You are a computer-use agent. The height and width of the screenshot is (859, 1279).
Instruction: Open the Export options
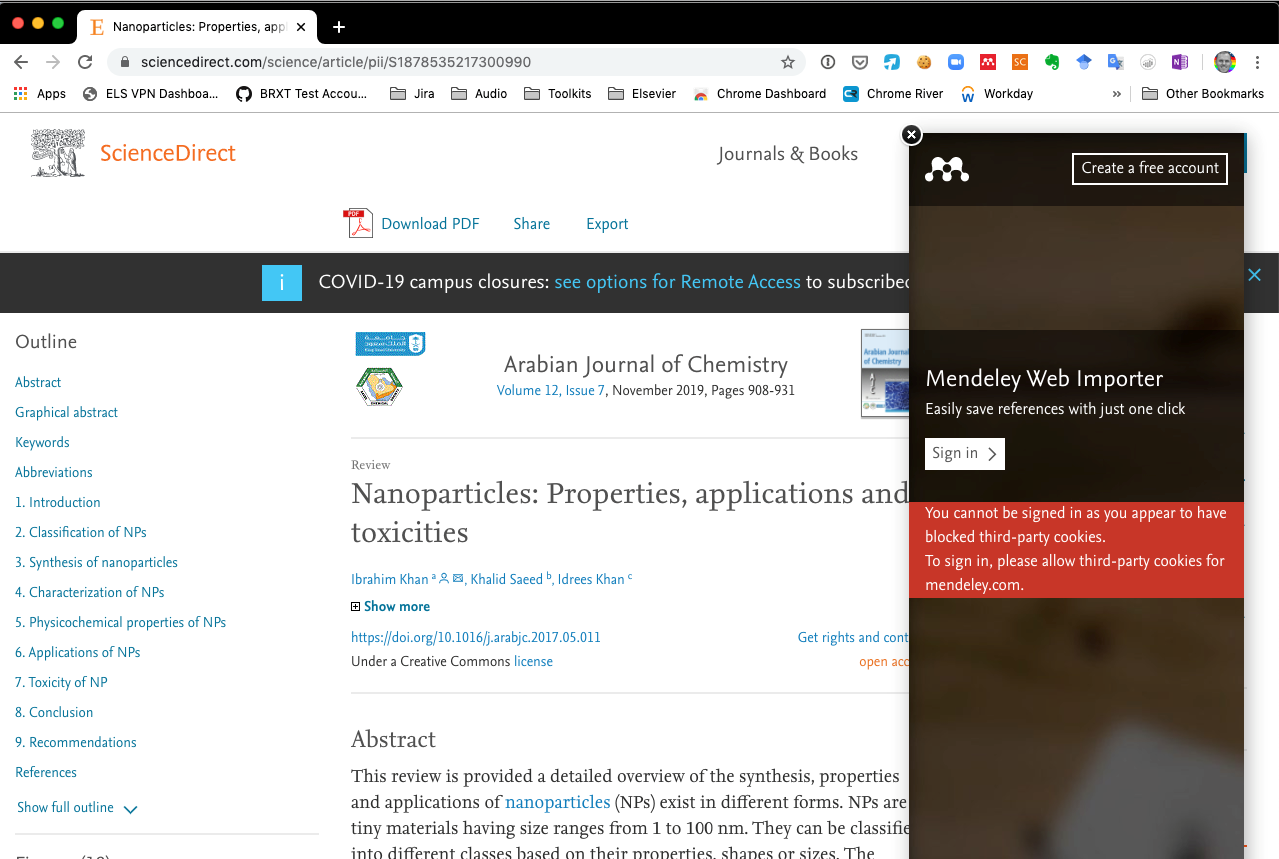tap(607, 224)
